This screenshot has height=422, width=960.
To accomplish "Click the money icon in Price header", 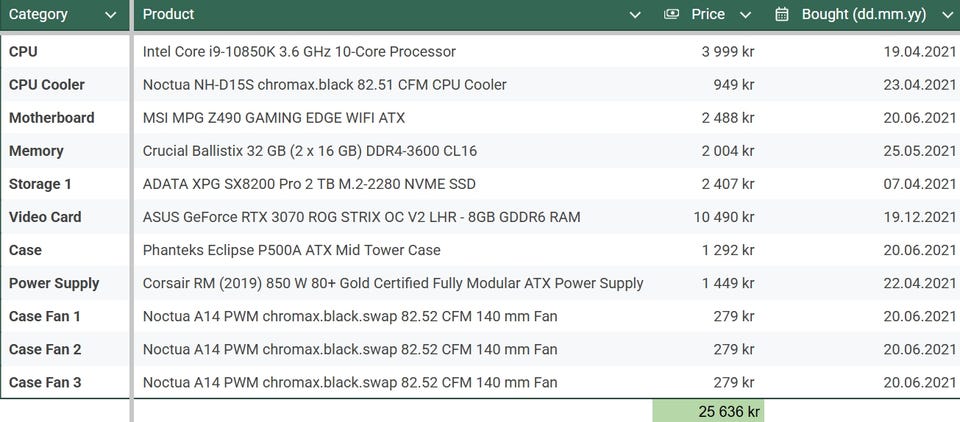I will pos(672,14).
